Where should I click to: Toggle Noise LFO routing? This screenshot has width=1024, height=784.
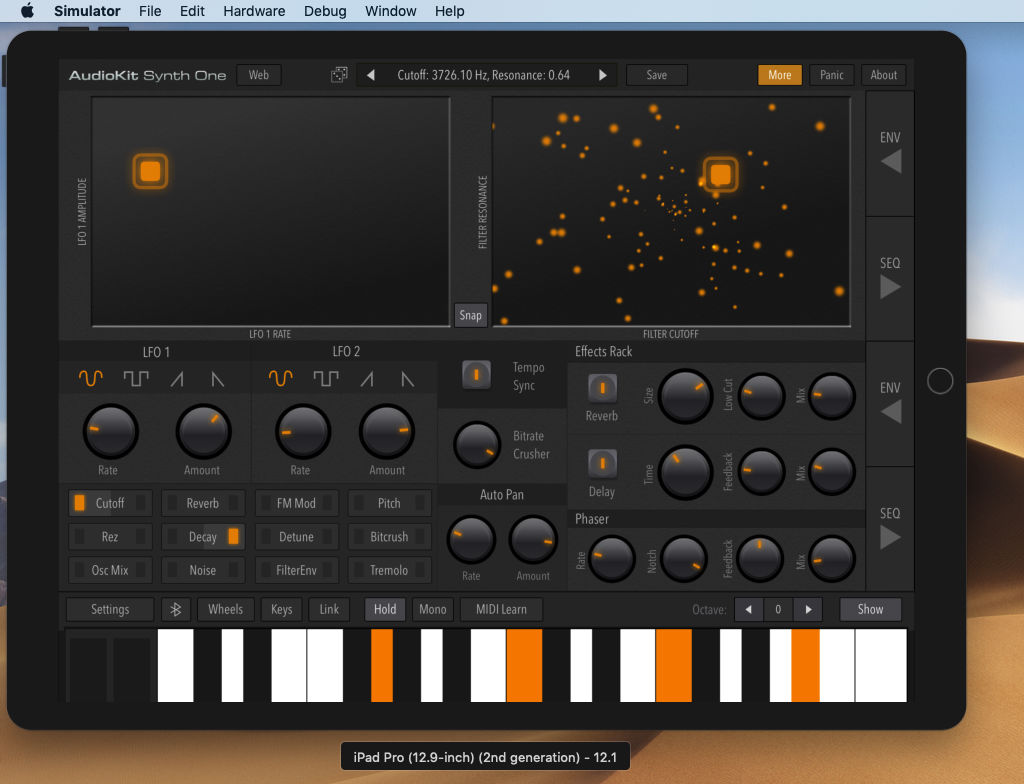pos(203,570)
